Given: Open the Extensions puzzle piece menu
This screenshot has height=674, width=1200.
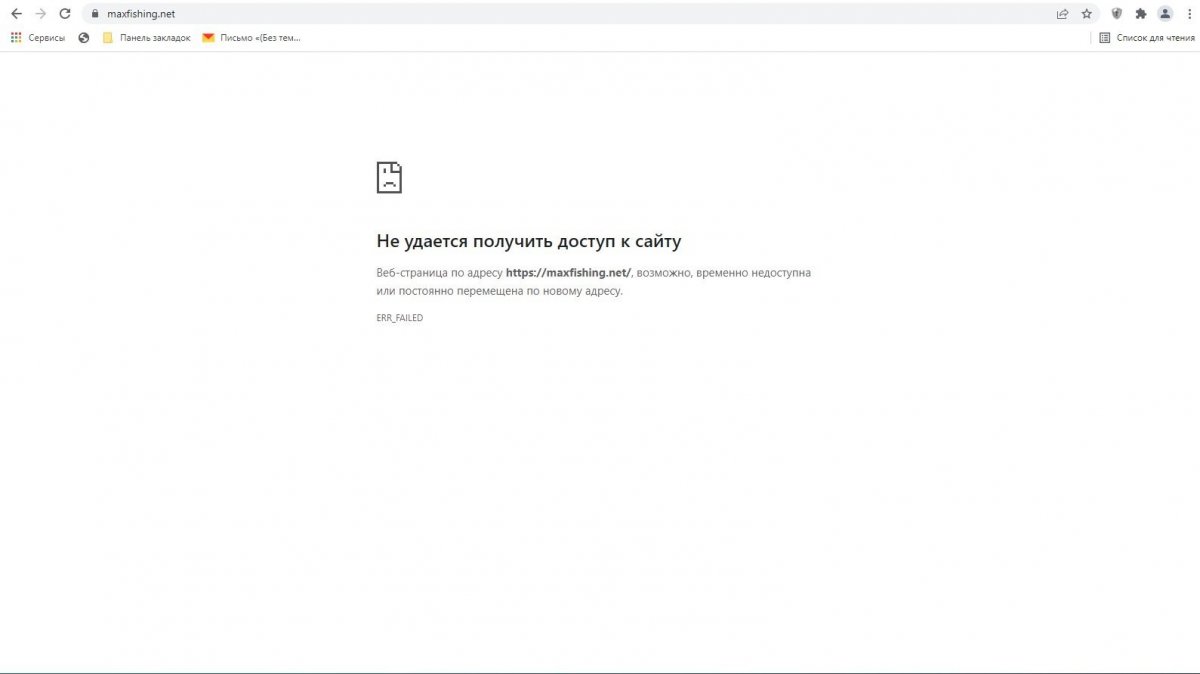Looking at the screenshot, I should (x=1140, y=14).
